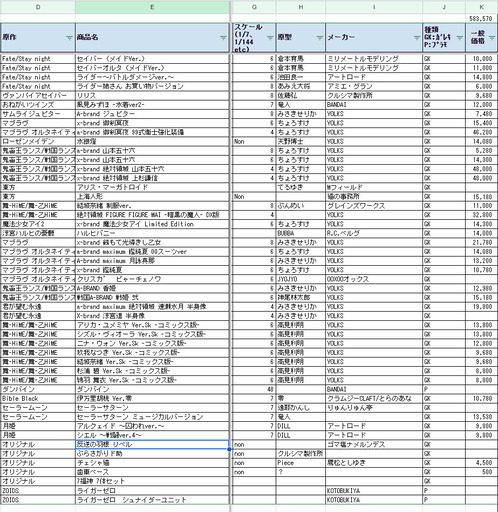Click the 'ハルヒバニー' cell
The image size is (498, 512).
[152, 233]
